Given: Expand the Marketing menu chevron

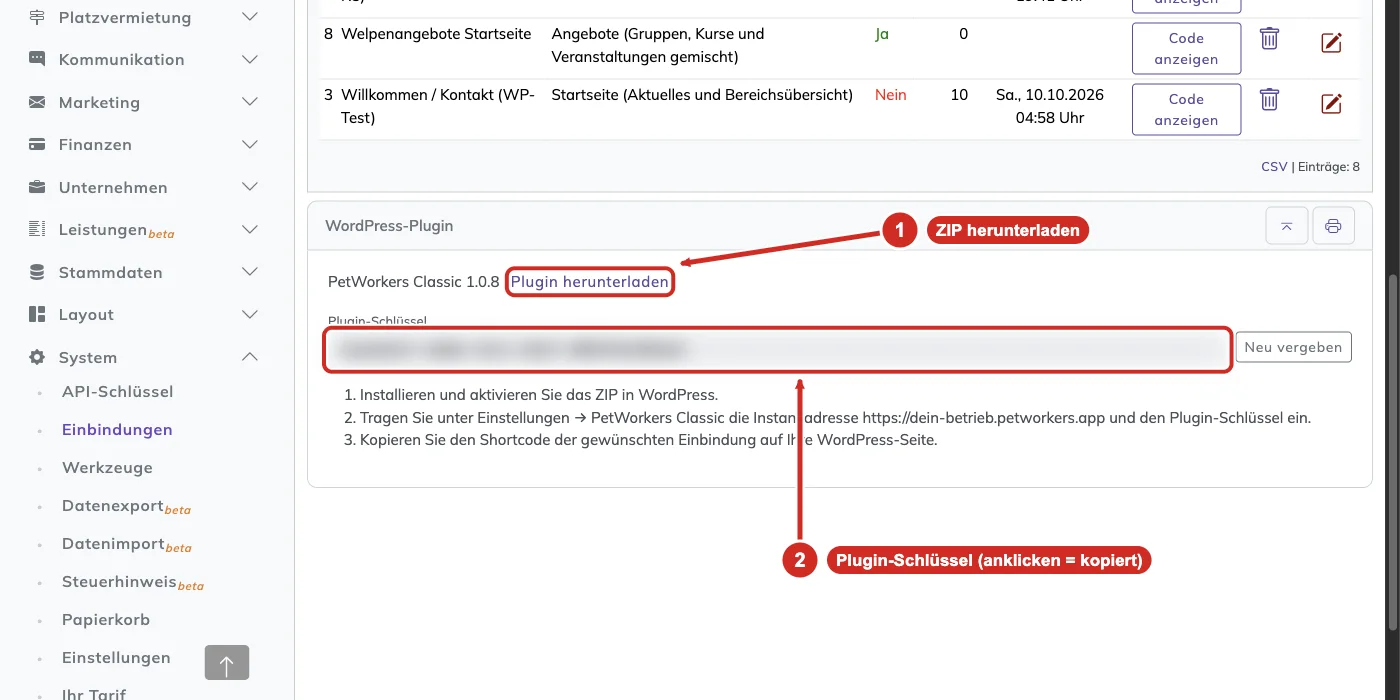Looking at the screenshot, I should [250, 102].
